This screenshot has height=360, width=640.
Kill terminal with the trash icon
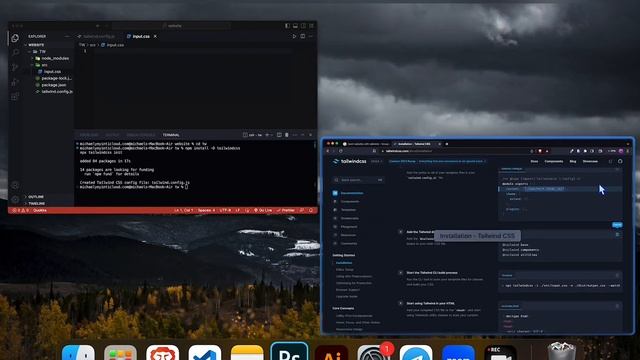coord(287,135)
